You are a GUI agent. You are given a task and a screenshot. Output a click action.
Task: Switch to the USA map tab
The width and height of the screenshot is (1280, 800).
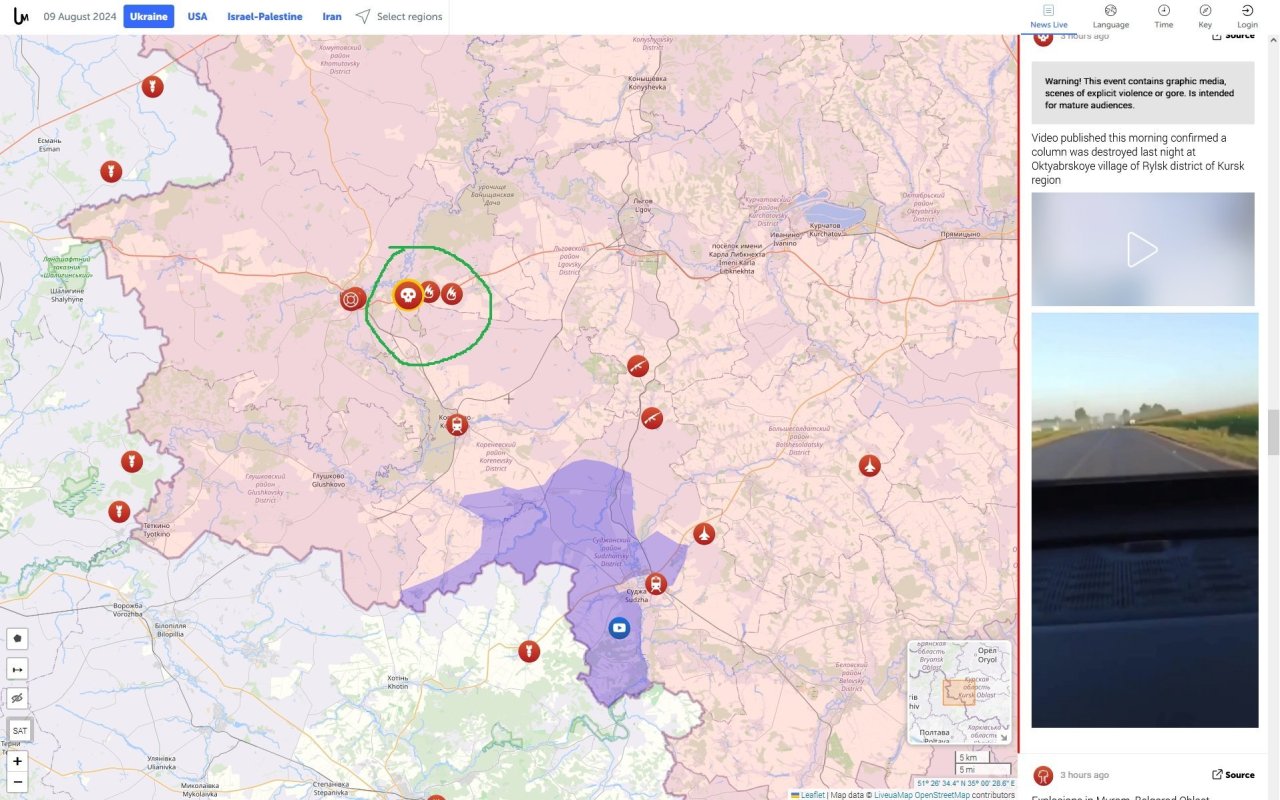pos(197,17)
